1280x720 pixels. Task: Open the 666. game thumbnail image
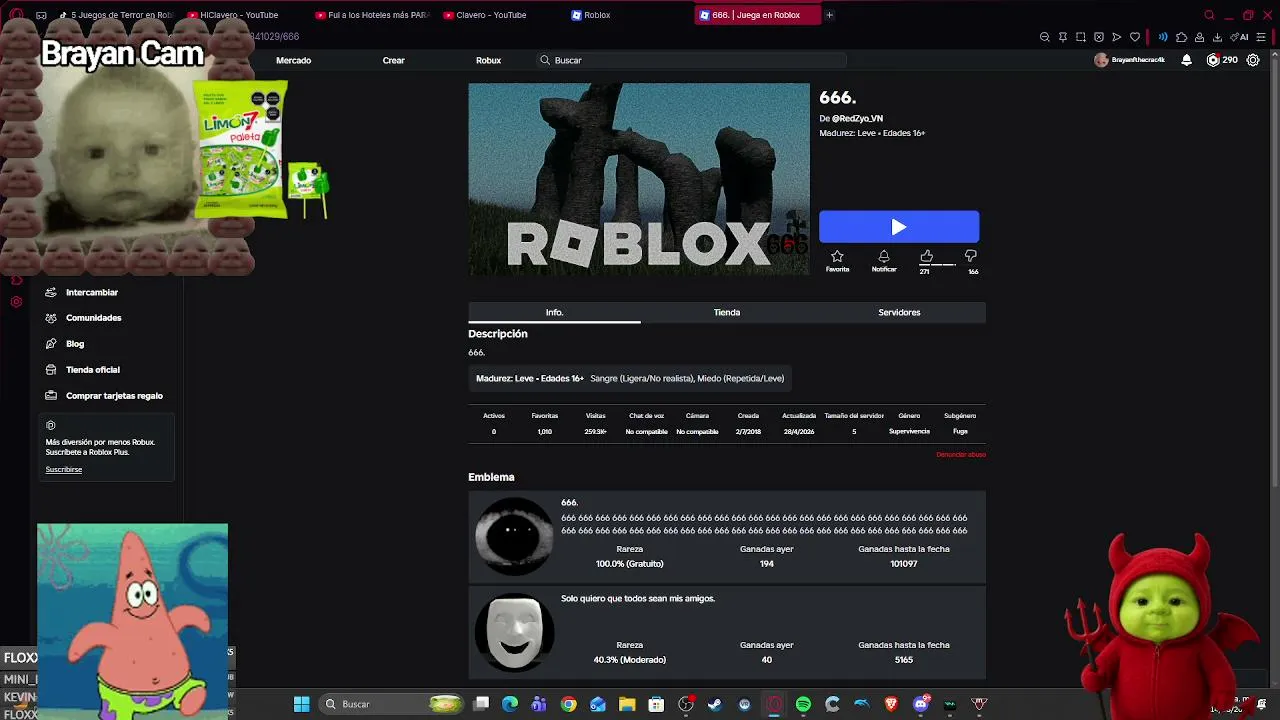[x=639, y=179]
